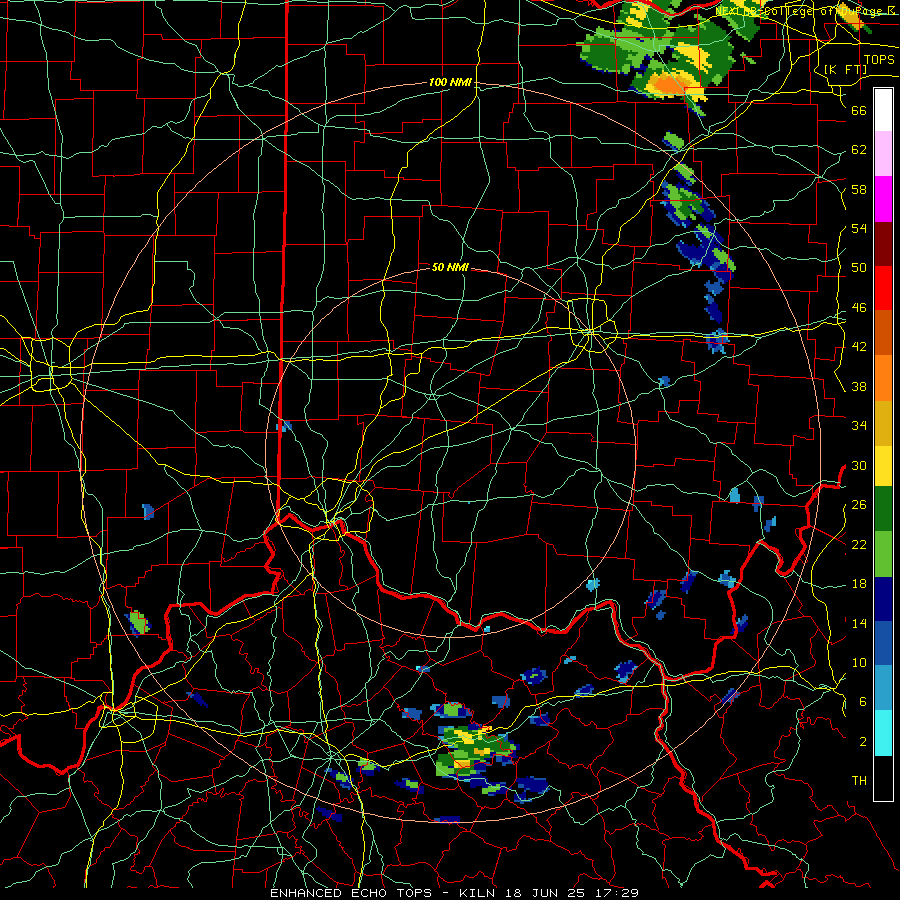Click the '34' legend value
Image resolution: width=900 pixels, height=900 pixels.
[x=859, y=426]
